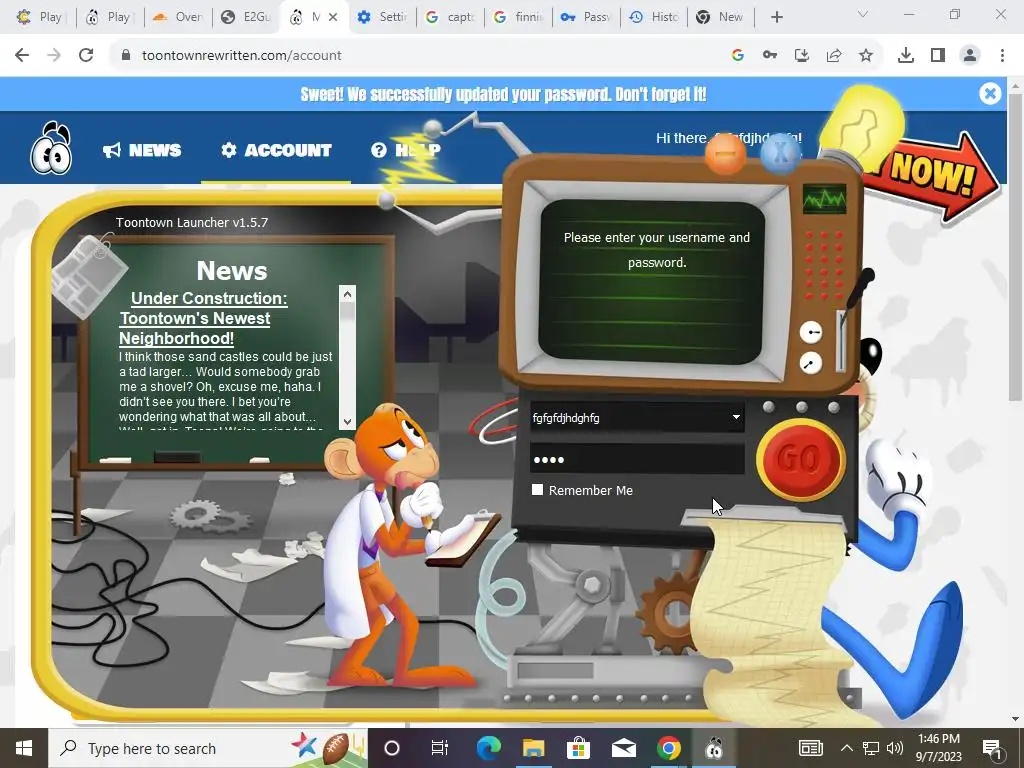Open the Chrome downloads icon

click(x=906, y=56)
